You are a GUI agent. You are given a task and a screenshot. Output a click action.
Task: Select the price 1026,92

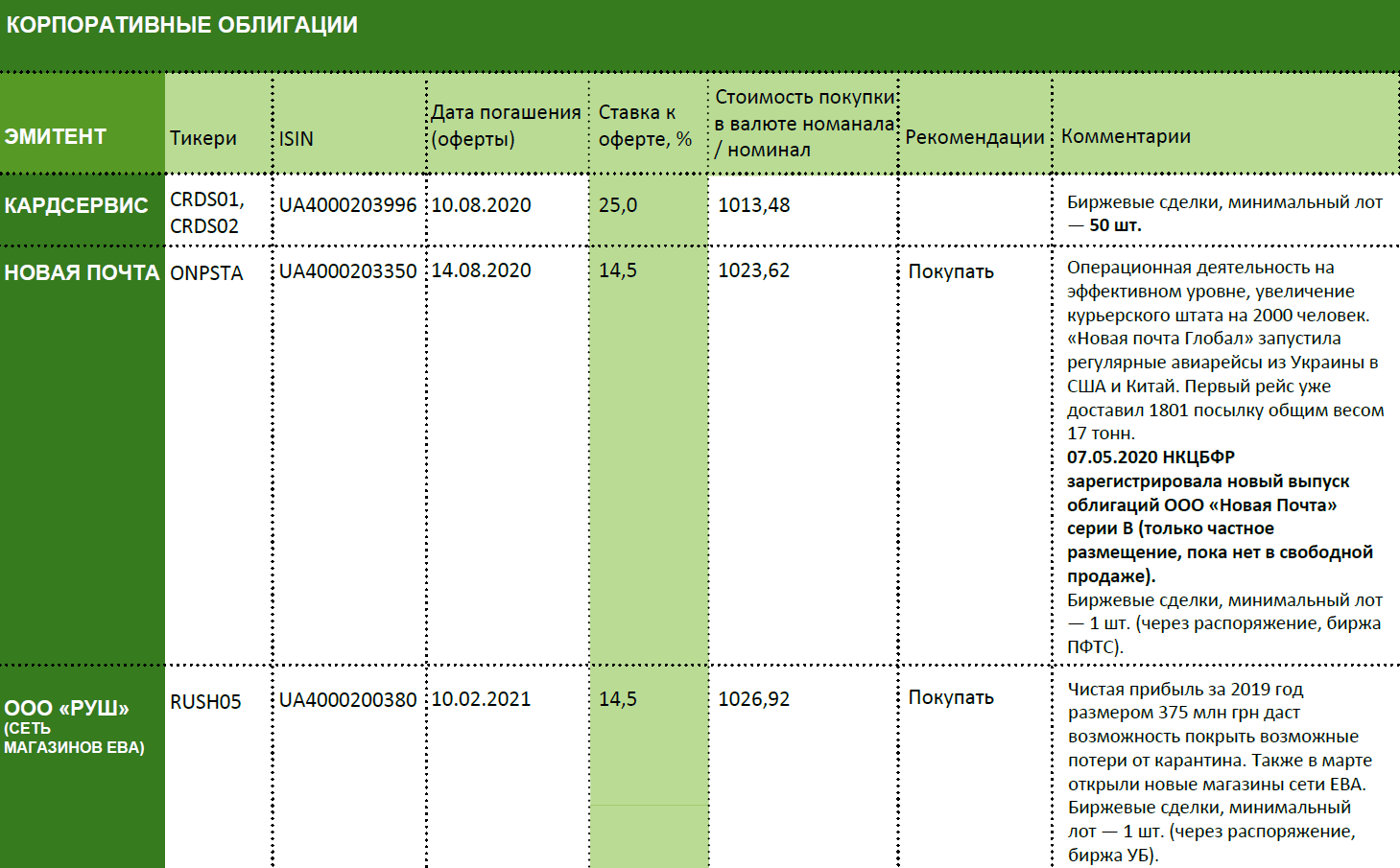coord(753,699)
